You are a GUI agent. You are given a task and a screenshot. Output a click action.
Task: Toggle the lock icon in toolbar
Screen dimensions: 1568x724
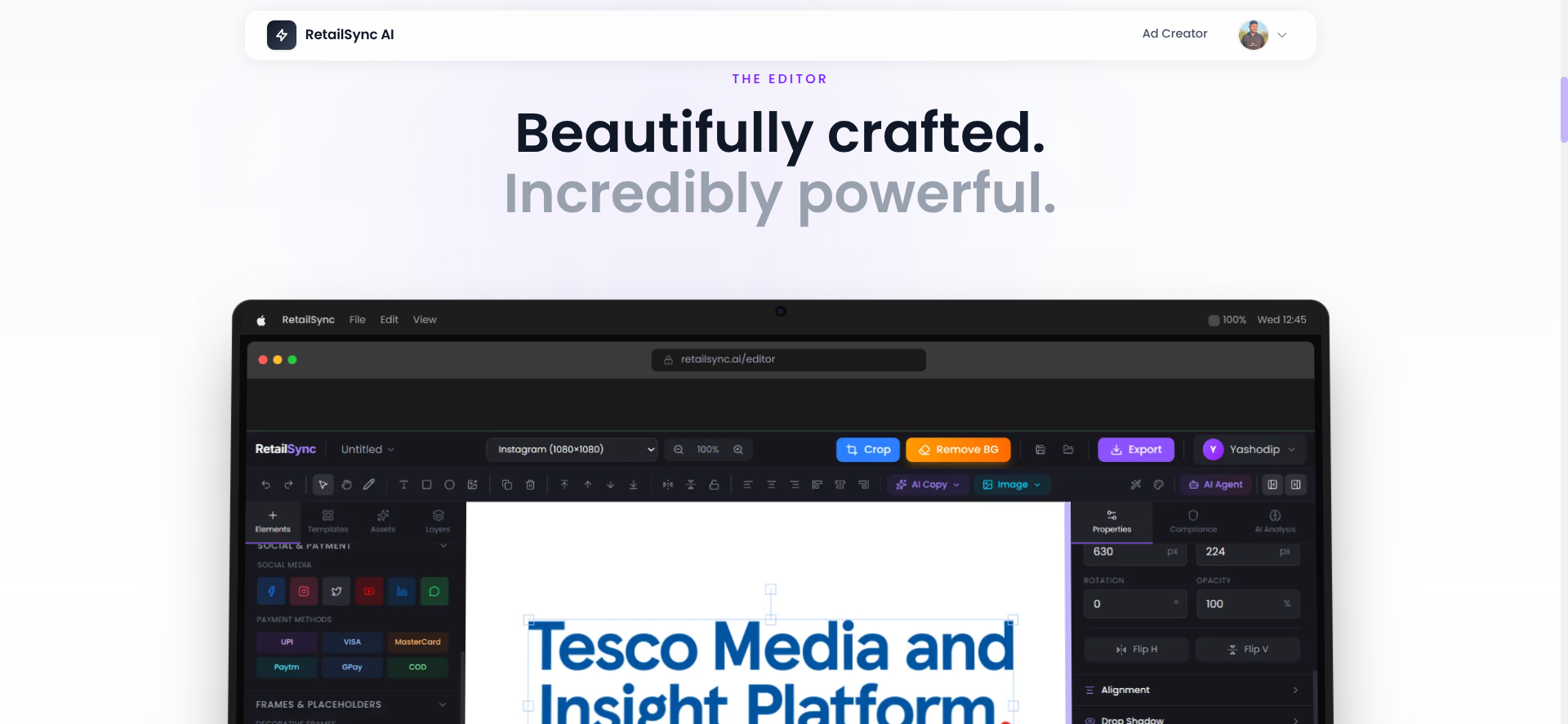(714, 485)
